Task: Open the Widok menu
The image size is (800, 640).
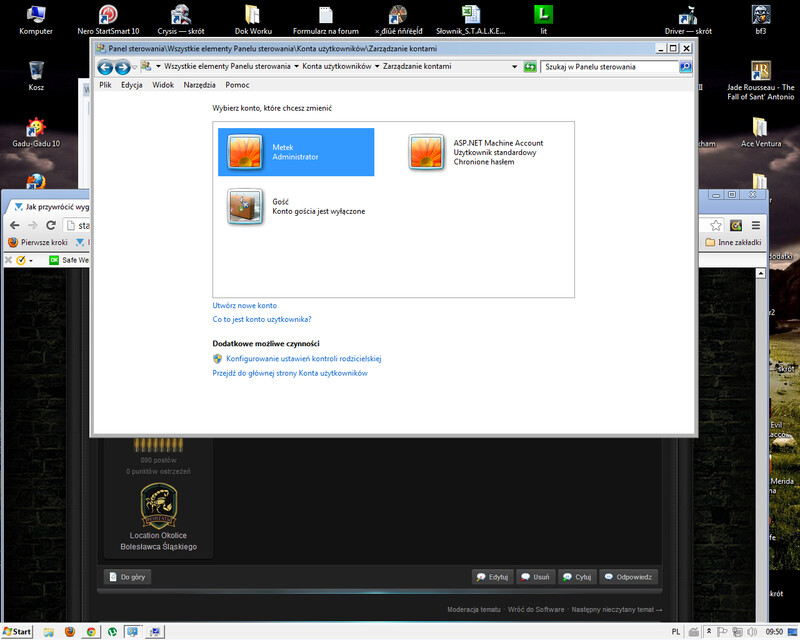Action: point(163,85)
